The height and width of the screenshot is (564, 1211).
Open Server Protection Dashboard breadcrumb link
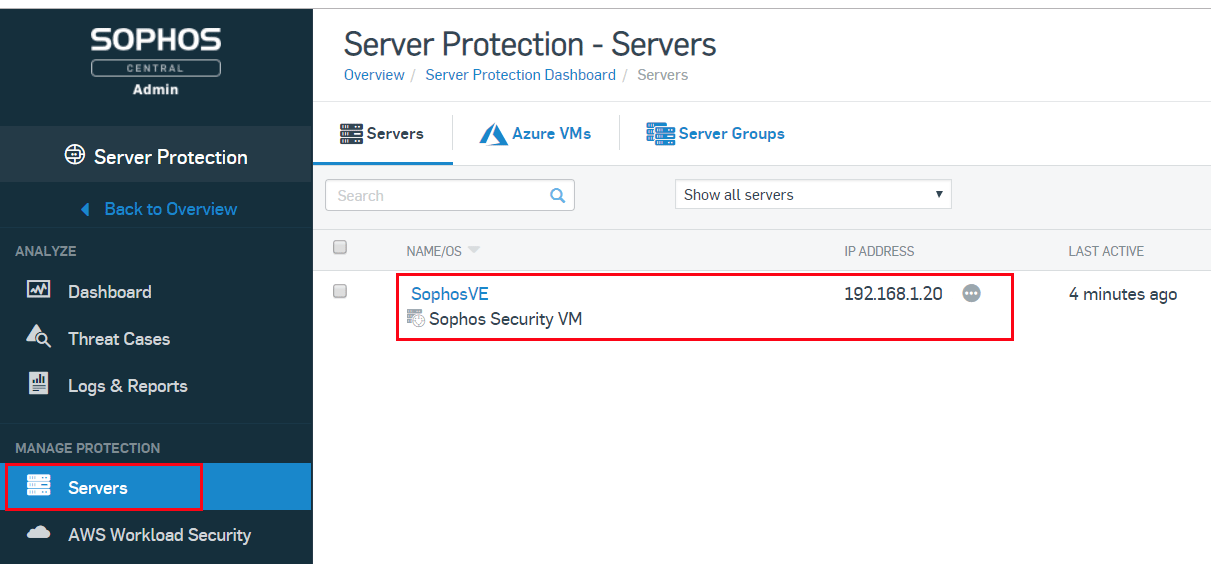click(521, 75)
